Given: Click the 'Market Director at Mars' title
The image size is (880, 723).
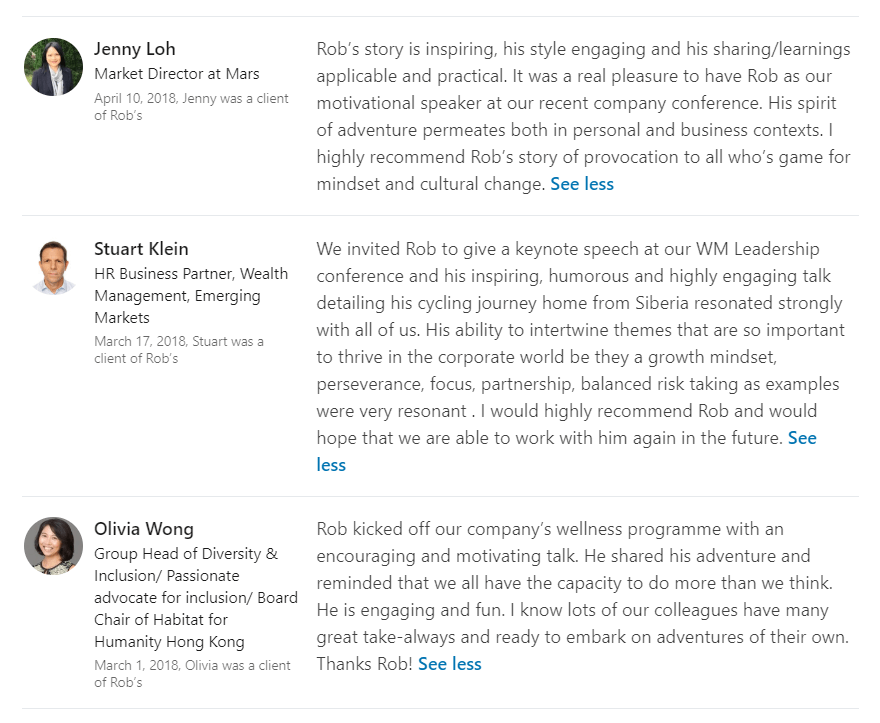Looking at the screenshot, I should (x=176, y=74).
